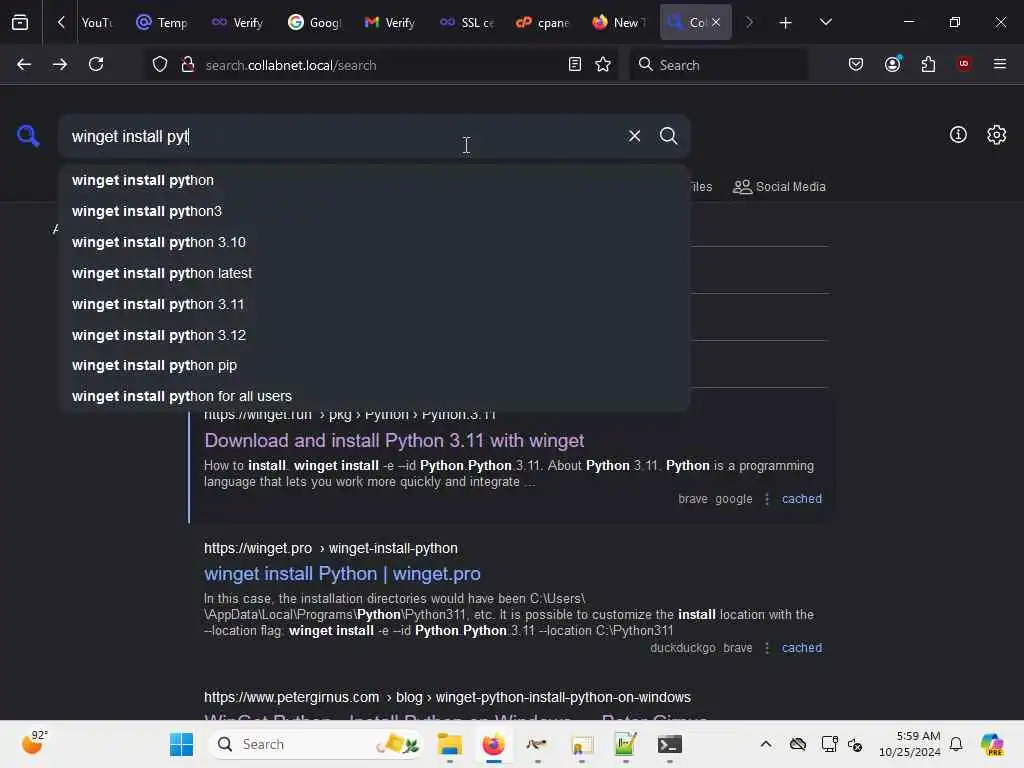Open cached link for winget.run result
1024x768 pixels.
[x=801, y=499]
